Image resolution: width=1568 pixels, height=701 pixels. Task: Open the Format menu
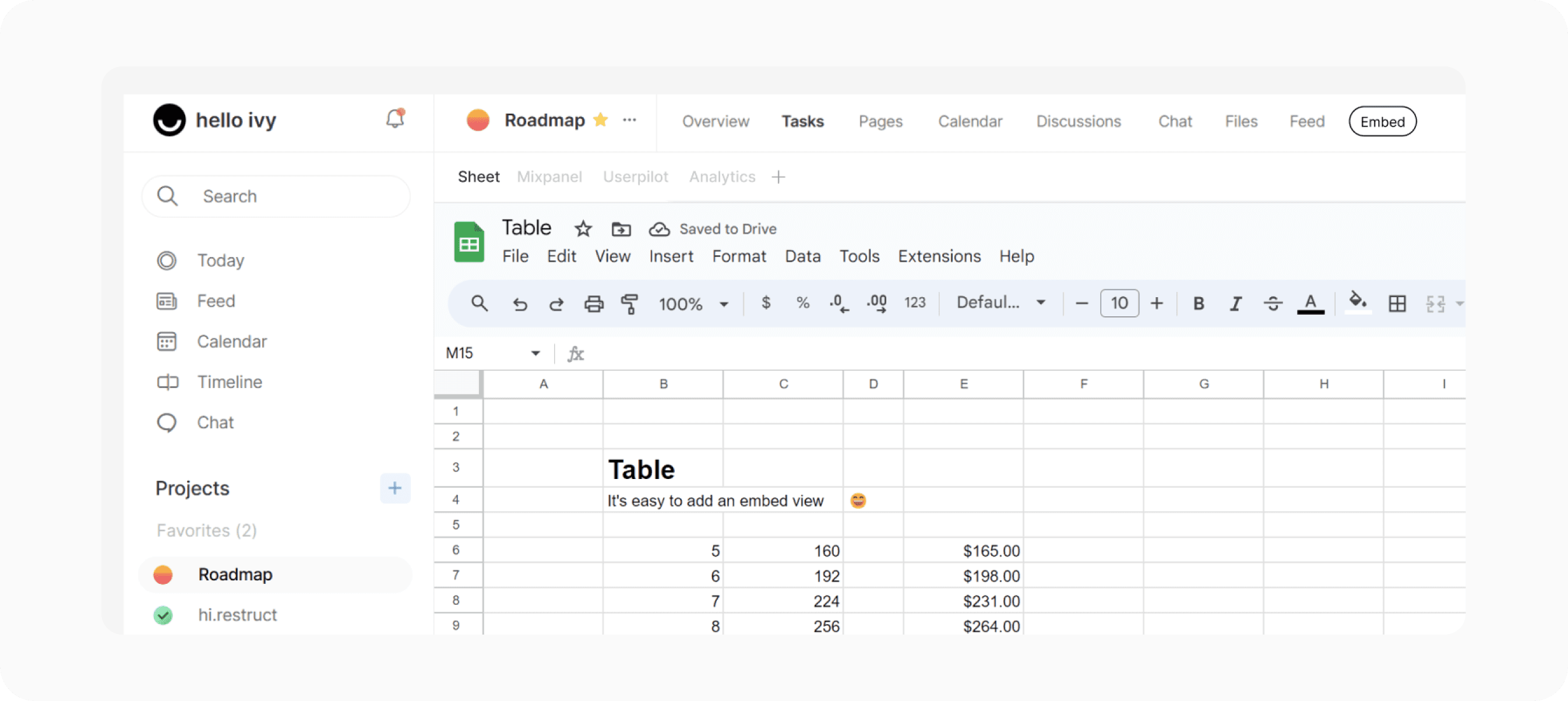click(738, 256)
